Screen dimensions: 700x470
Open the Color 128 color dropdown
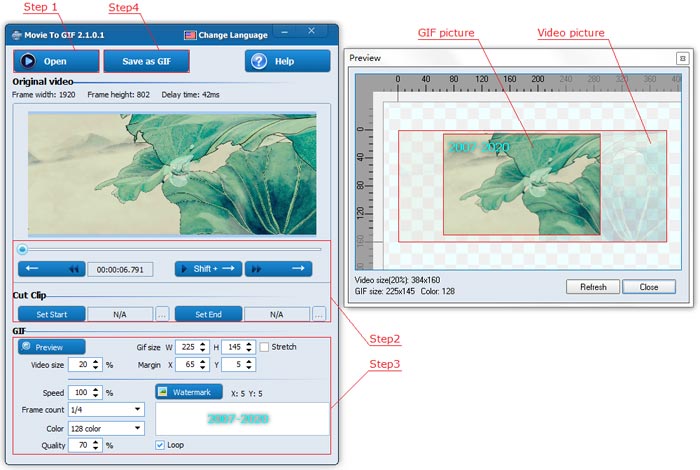click(x=136, y=428)
